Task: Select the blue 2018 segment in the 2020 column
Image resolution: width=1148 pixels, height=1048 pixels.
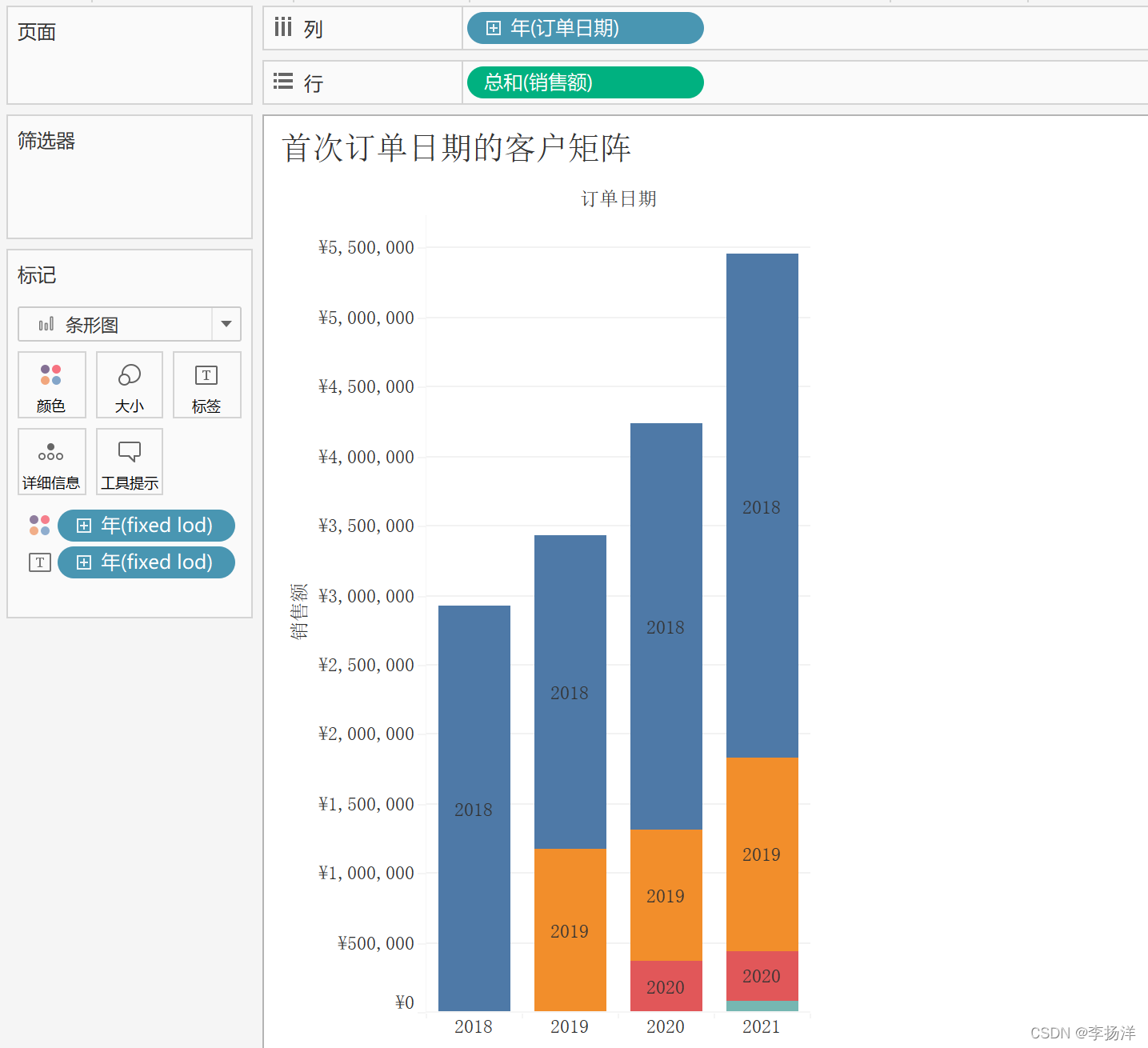Action: 666,626
